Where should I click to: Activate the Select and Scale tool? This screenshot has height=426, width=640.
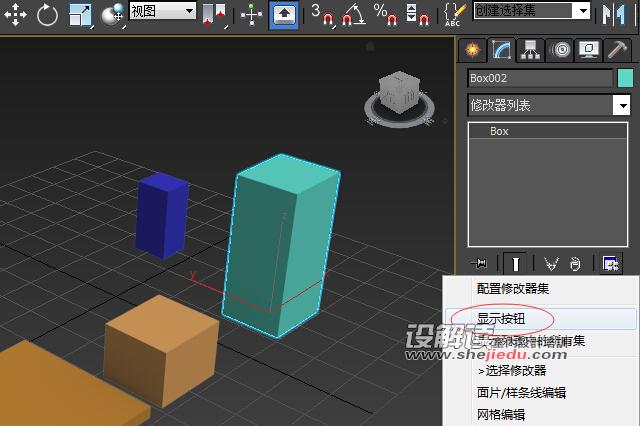coord(80,14)
